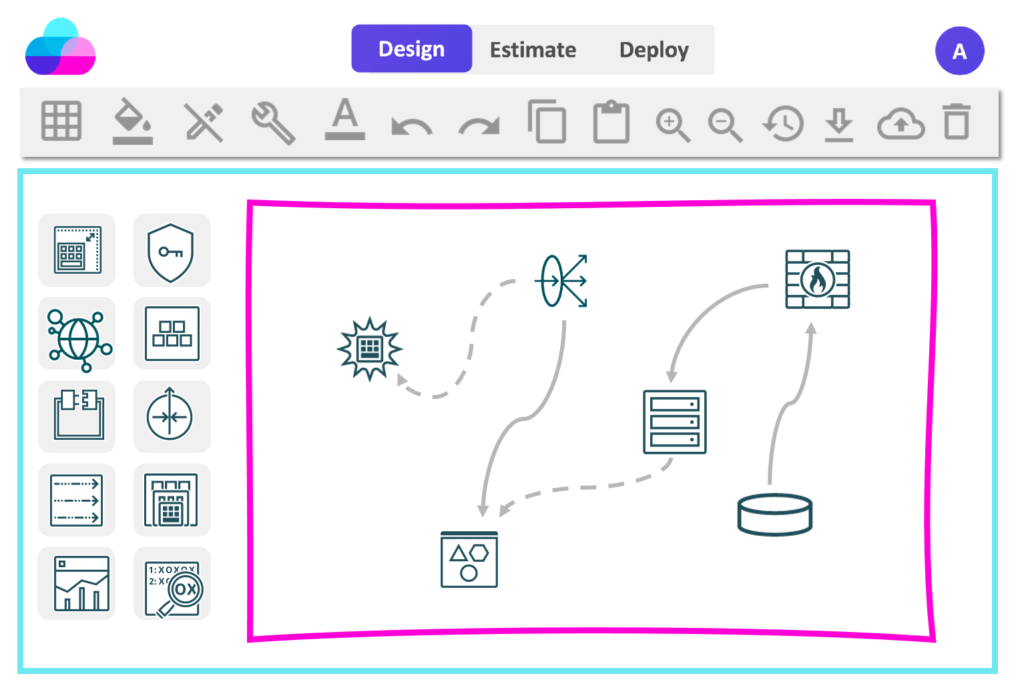1024x692 pixels.
Task: Select the stacked blocks palette icon
Action: (x=172, y=334)
